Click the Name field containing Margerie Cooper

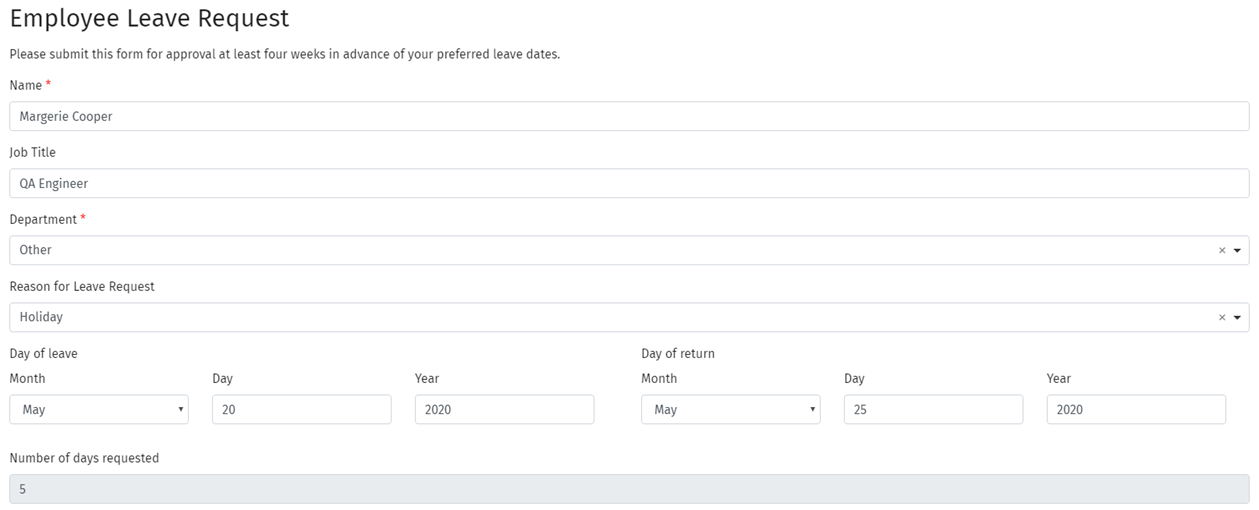pos(629,116)
